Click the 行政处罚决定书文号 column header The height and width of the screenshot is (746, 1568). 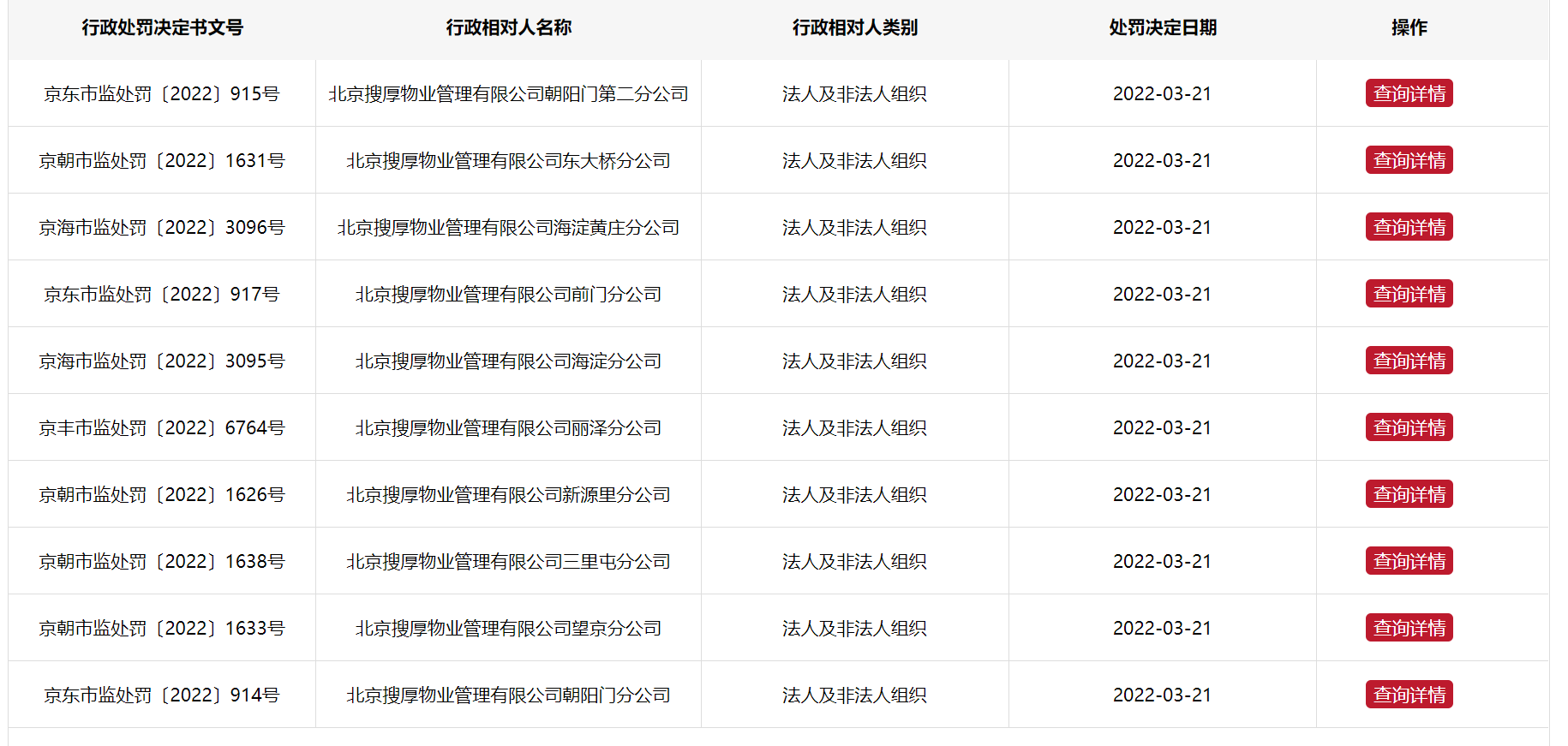[162, 27]
